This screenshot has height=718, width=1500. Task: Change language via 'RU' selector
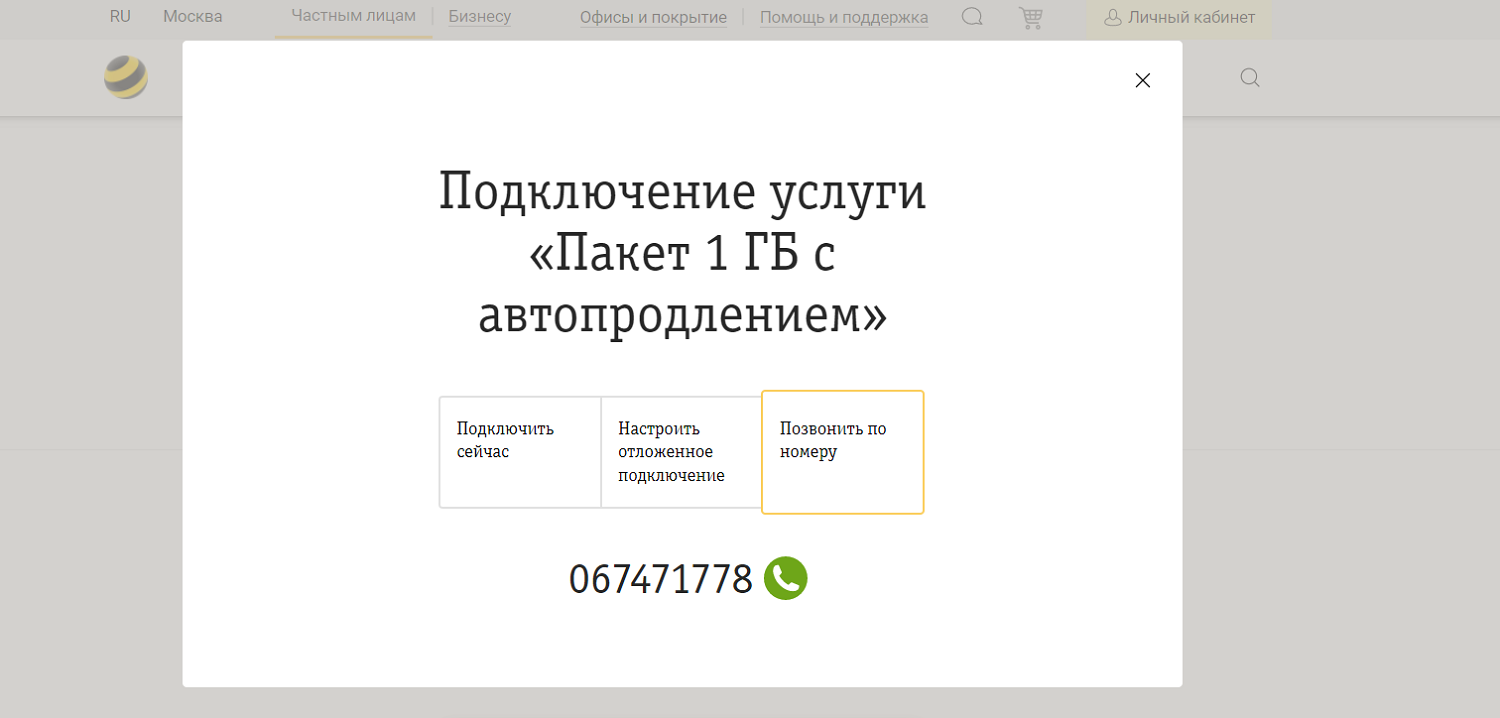(120, 16)
